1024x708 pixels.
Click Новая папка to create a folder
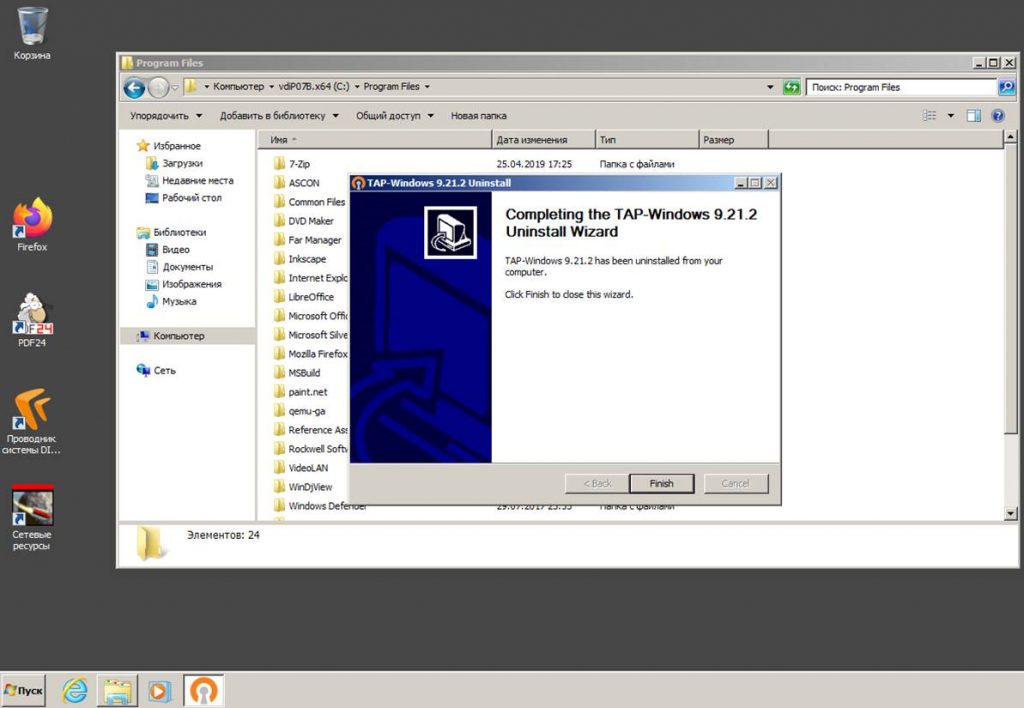pos(479,116)
